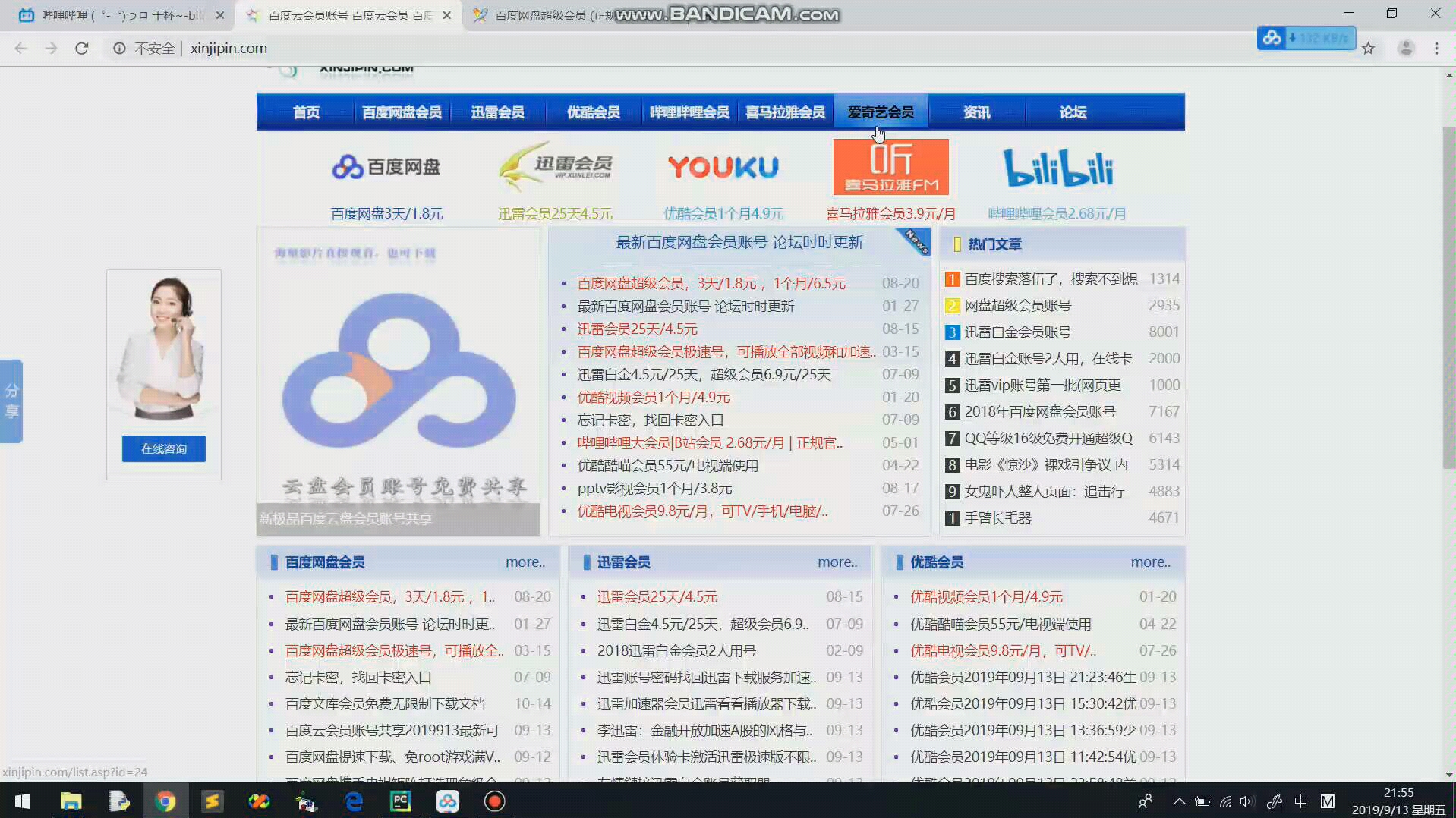This screenshot has width=1456, height=818.
Task: Open 百度文库会员免费无限制下载文档 link
Action: 385,704
